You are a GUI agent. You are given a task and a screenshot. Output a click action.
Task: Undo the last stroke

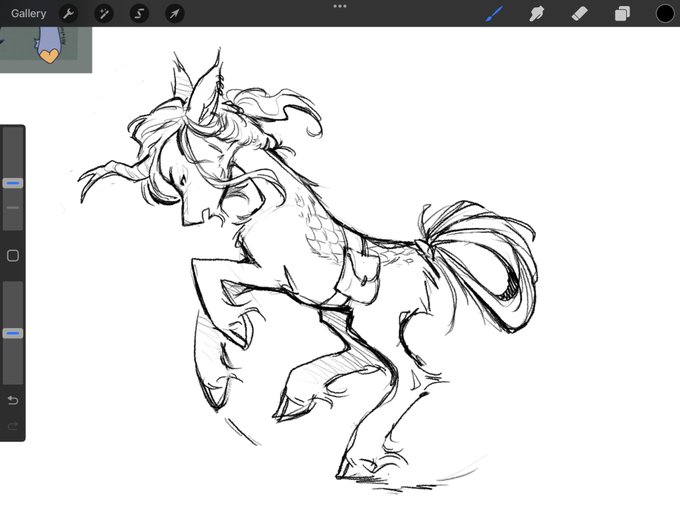pos(13,400)
